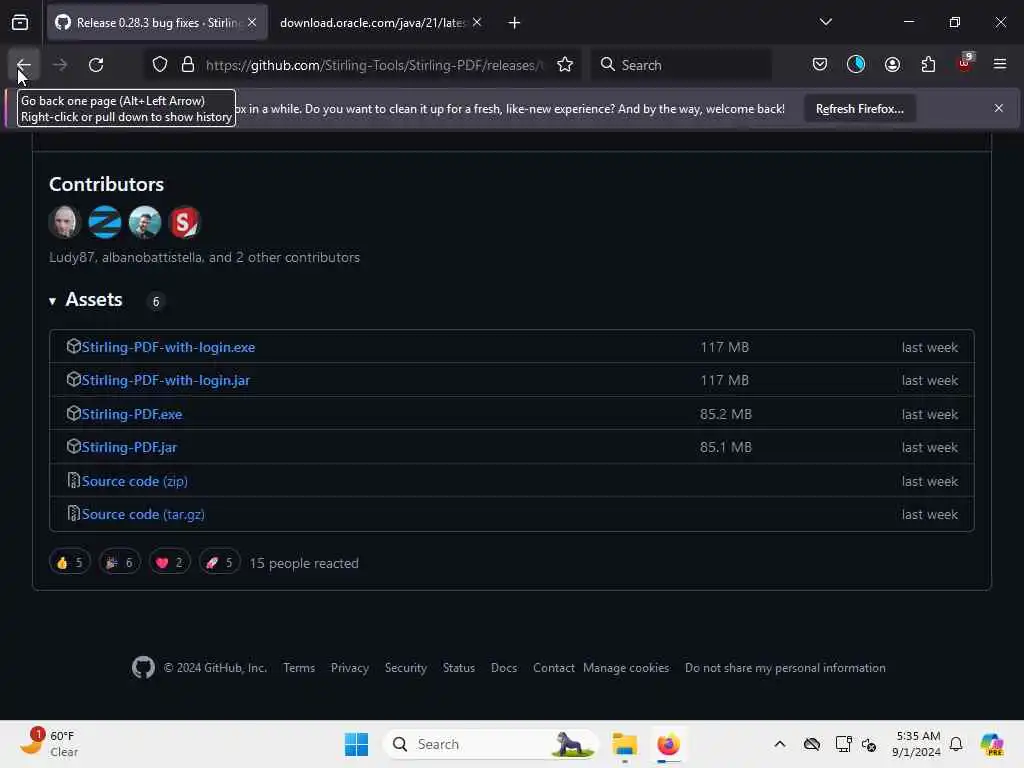Viewport: 1024px width, 768px height.
Task: Open Privacy footer link
Action: 349,668
